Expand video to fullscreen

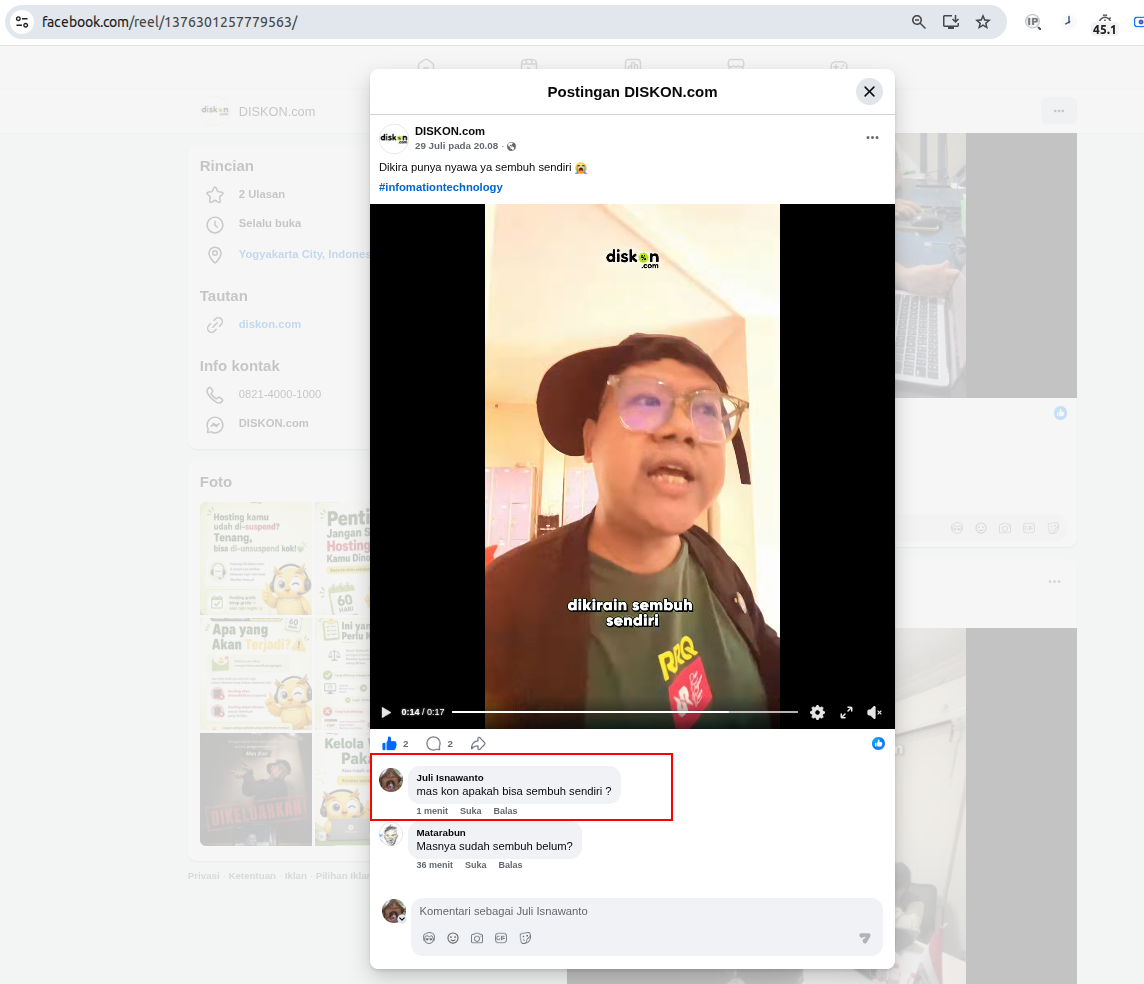coord(846,713)
